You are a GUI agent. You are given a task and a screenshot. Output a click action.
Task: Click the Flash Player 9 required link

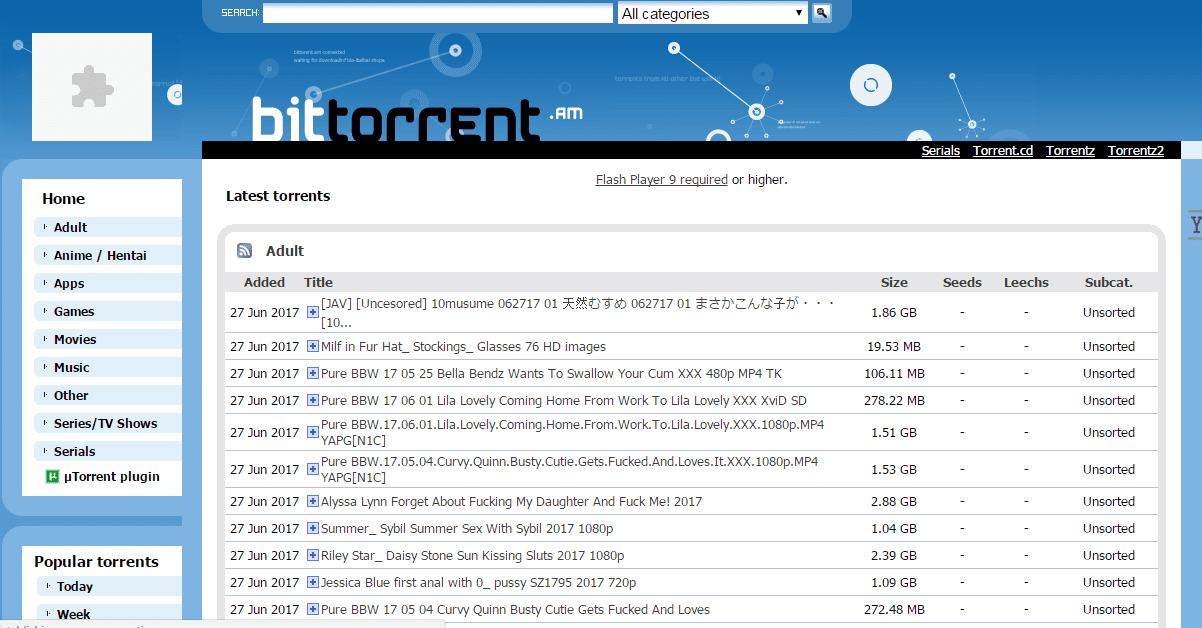tap(661, 180)
